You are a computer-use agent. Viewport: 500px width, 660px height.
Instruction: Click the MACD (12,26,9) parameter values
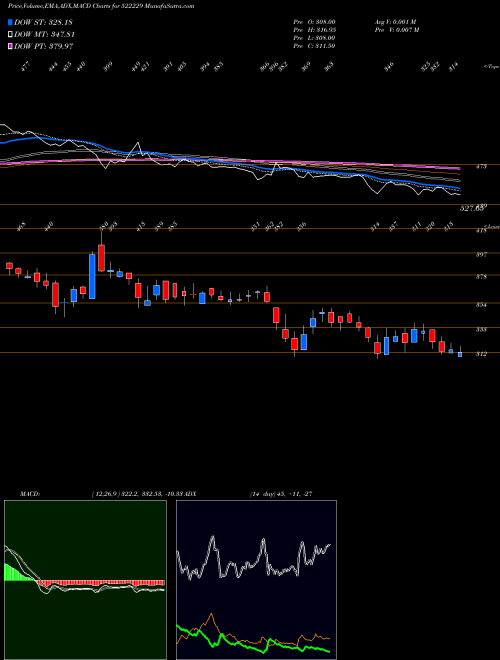(x=138, y=493)
